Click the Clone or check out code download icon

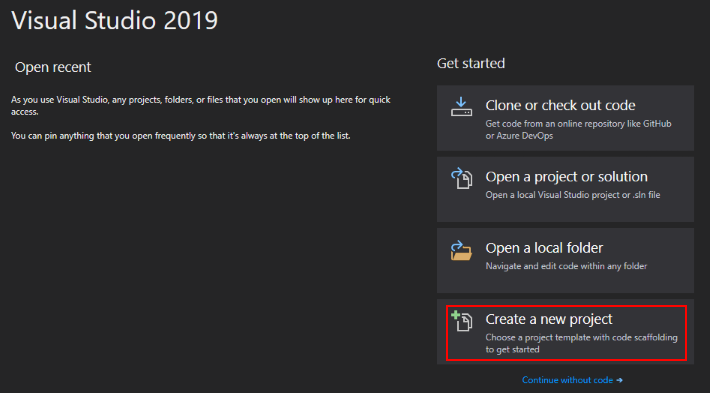click(461, 107)
